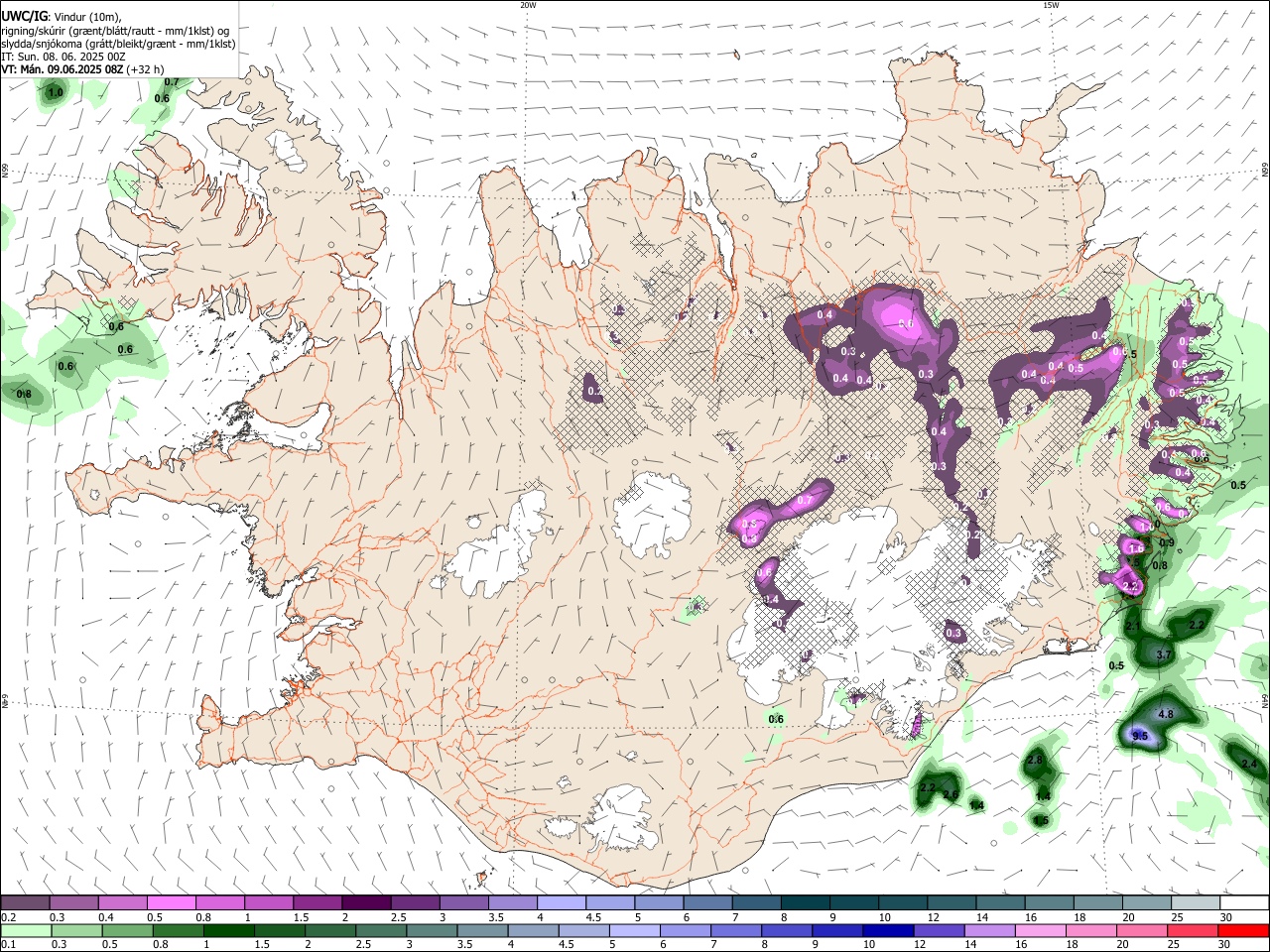Click the 20W longitude label
The height and width of the screenshot is (952, 1270).
(528, 5)
